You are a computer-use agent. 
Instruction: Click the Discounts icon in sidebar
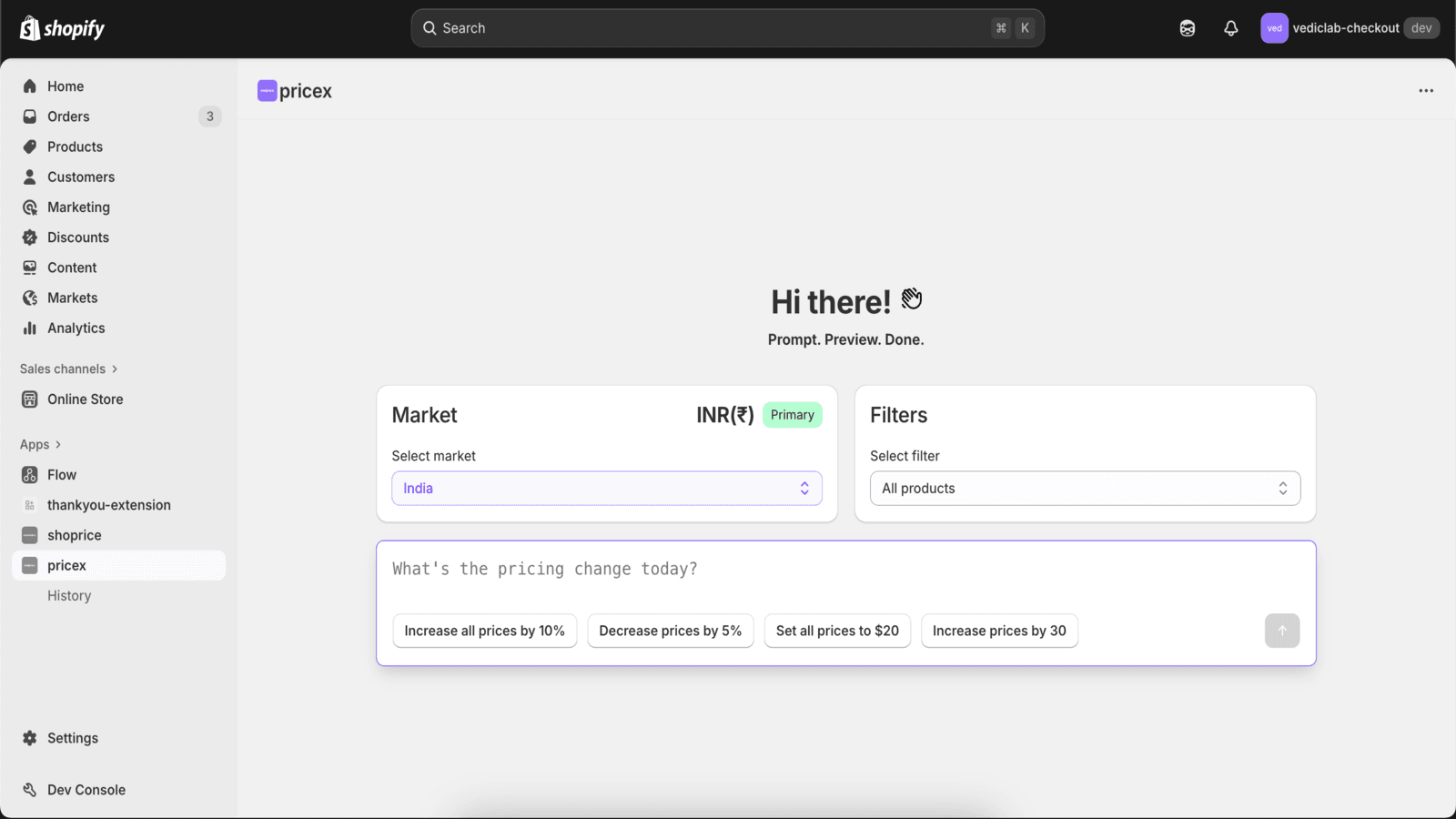(x=30, y=238)
